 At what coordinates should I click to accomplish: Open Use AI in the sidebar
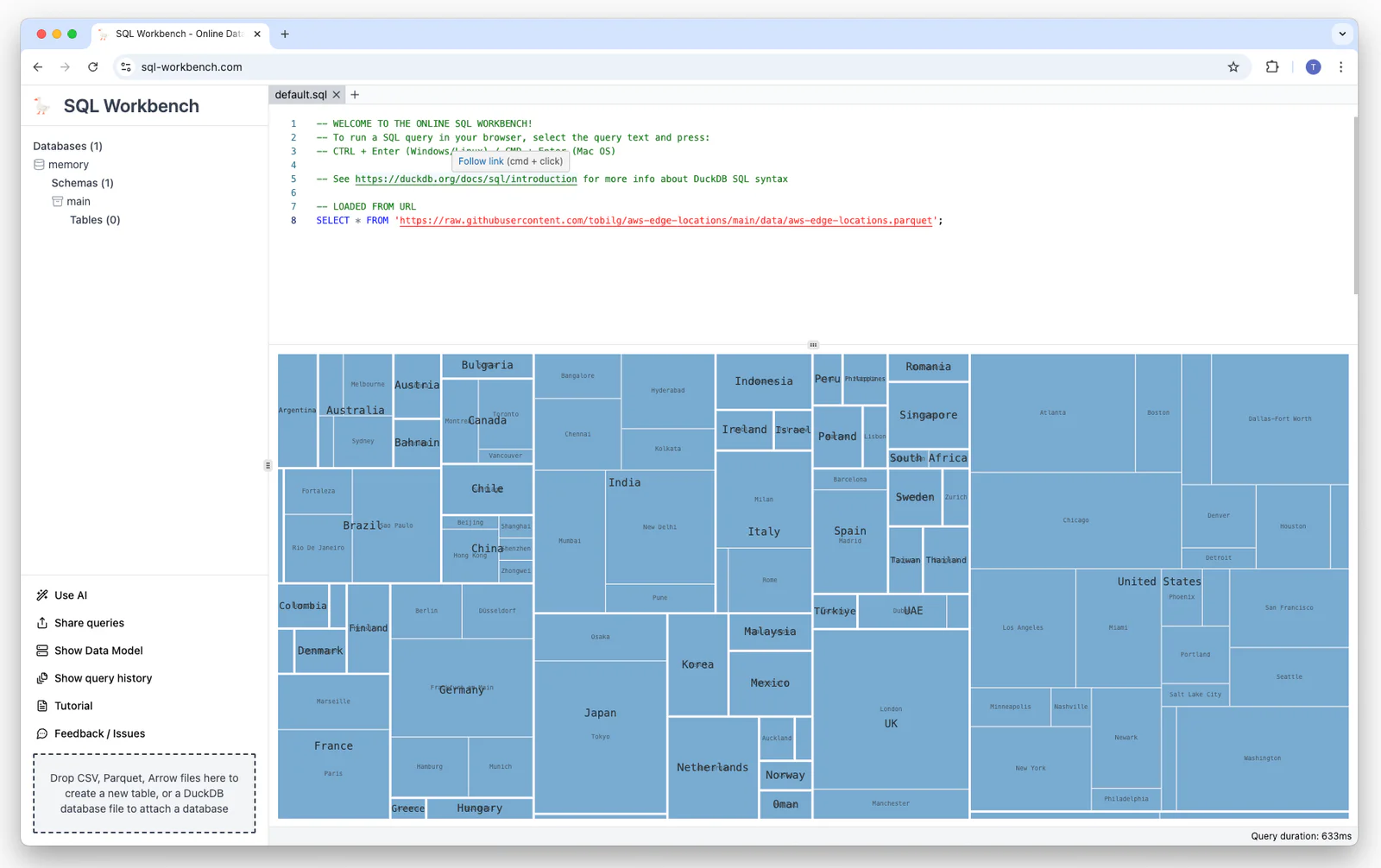pyautogui.click(x=61, y=595)
